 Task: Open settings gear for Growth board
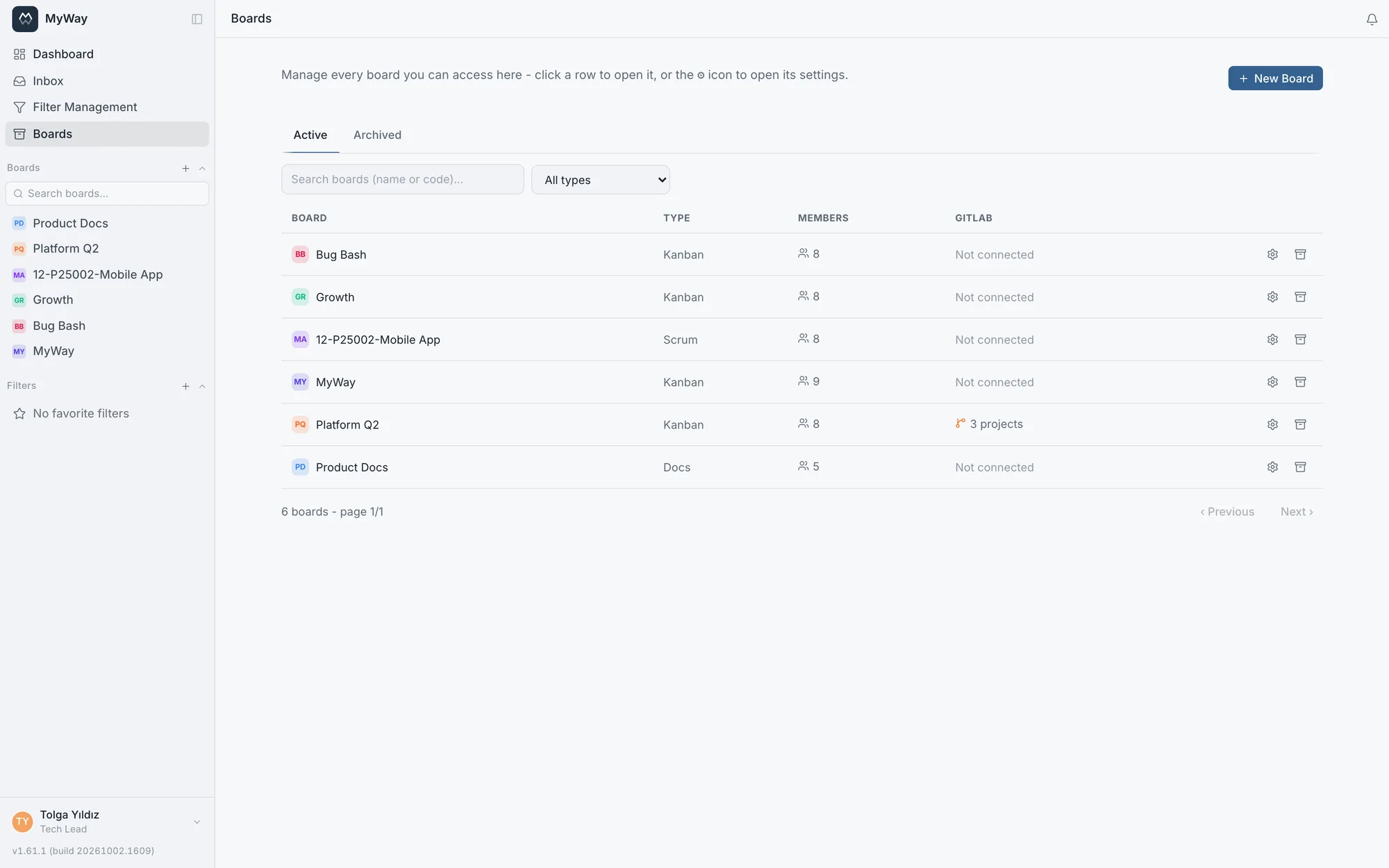click(x=1272, y=297)
